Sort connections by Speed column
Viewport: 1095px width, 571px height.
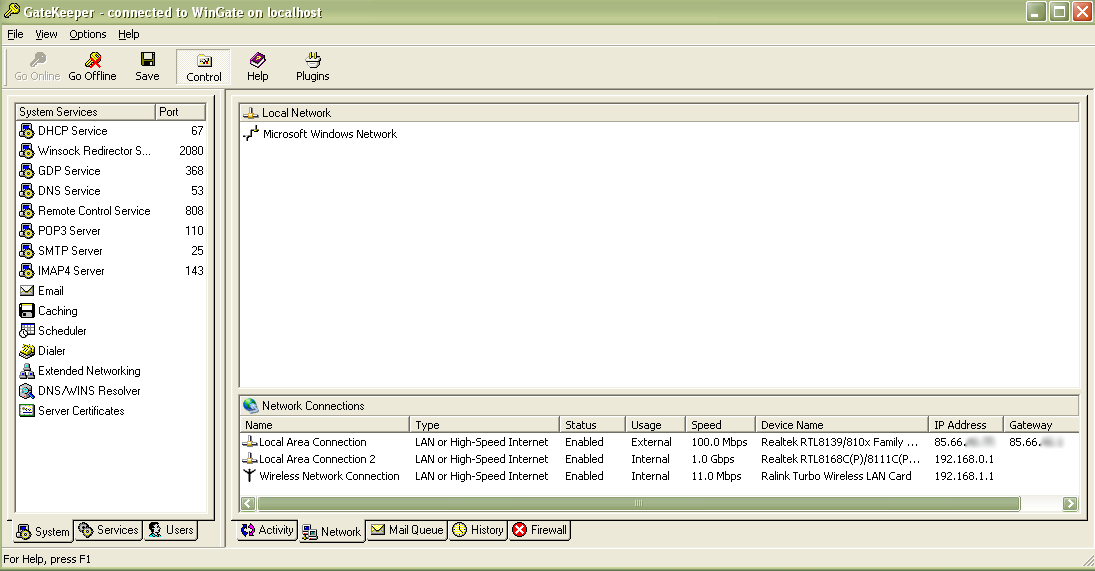[721, 425]
